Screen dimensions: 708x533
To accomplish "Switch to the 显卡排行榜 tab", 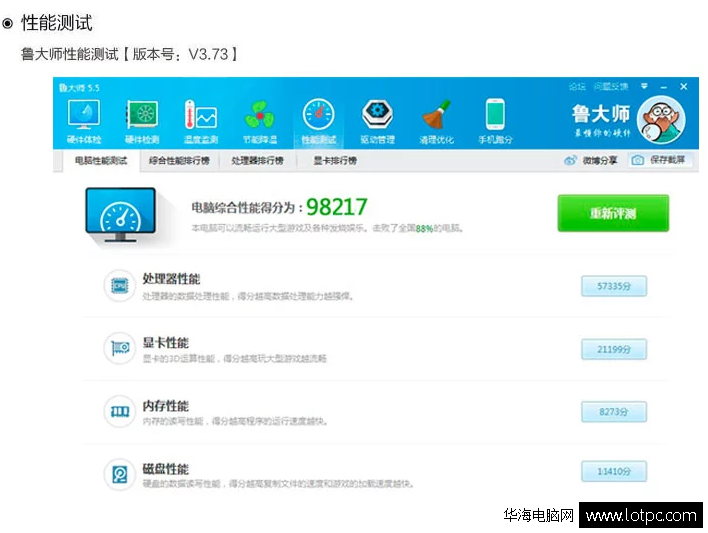I will [x=335, y=161].
